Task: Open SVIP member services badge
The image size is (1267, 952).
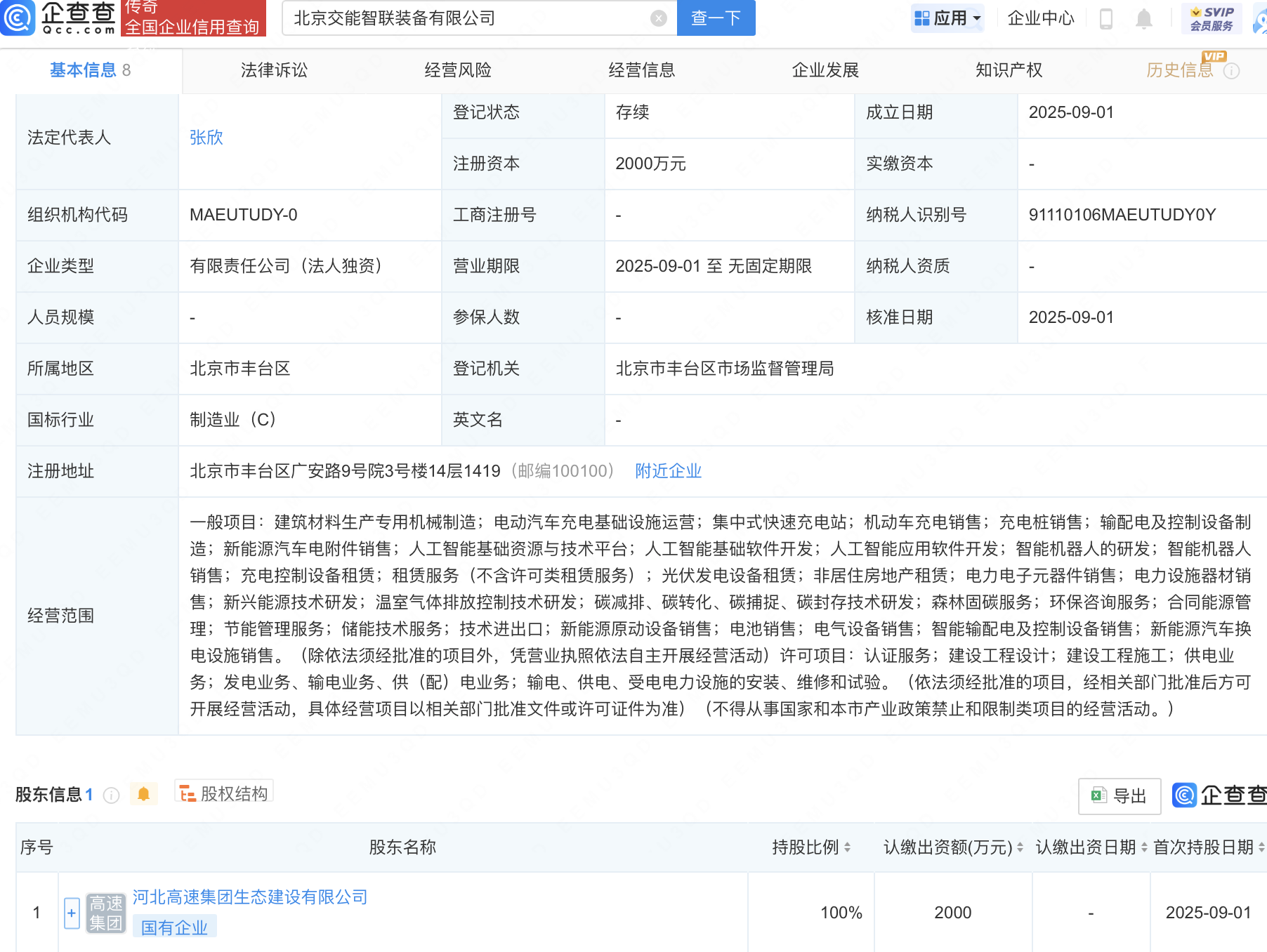Action: pyautogui.click(x=1212, y=18)
